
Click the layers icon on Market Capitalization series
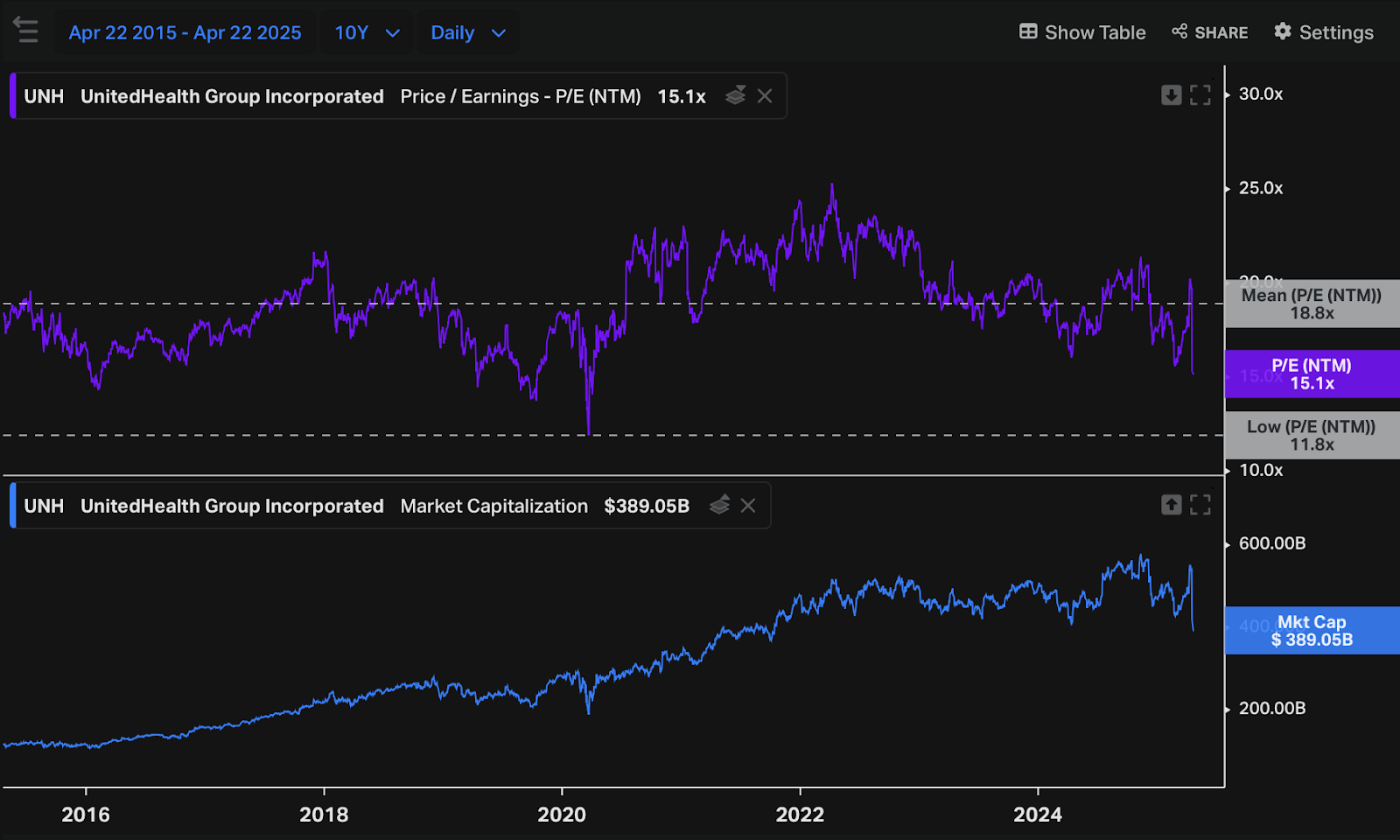[x=719, y=505]
